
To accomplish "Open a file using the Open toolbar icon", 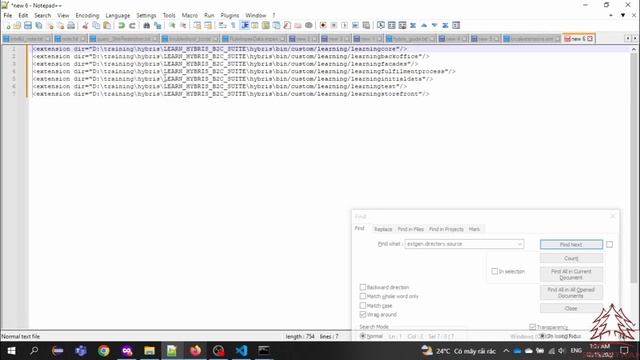I will (17, 26).
